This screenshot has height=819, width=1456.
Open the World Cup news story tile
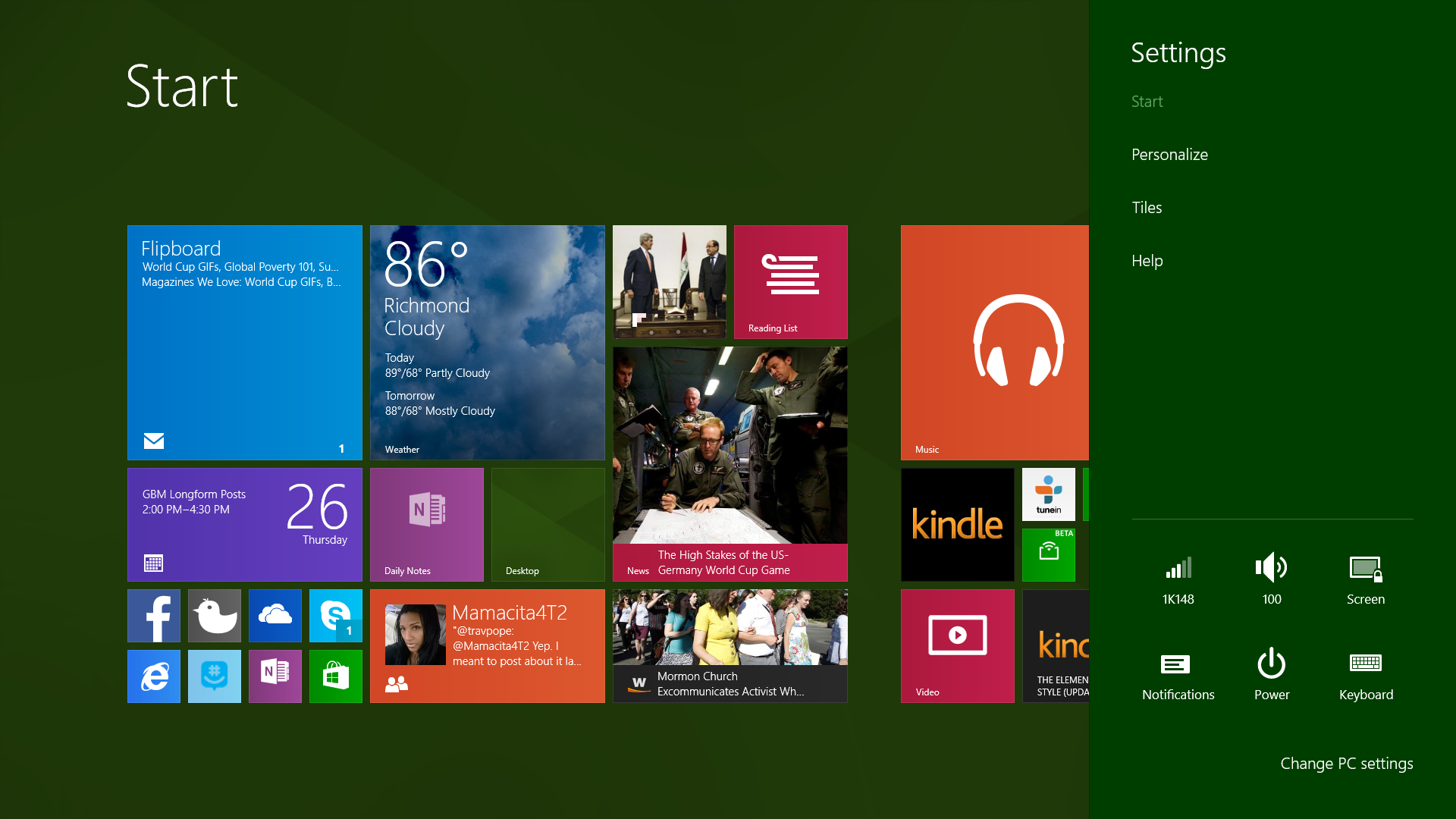tap(730, 463)
